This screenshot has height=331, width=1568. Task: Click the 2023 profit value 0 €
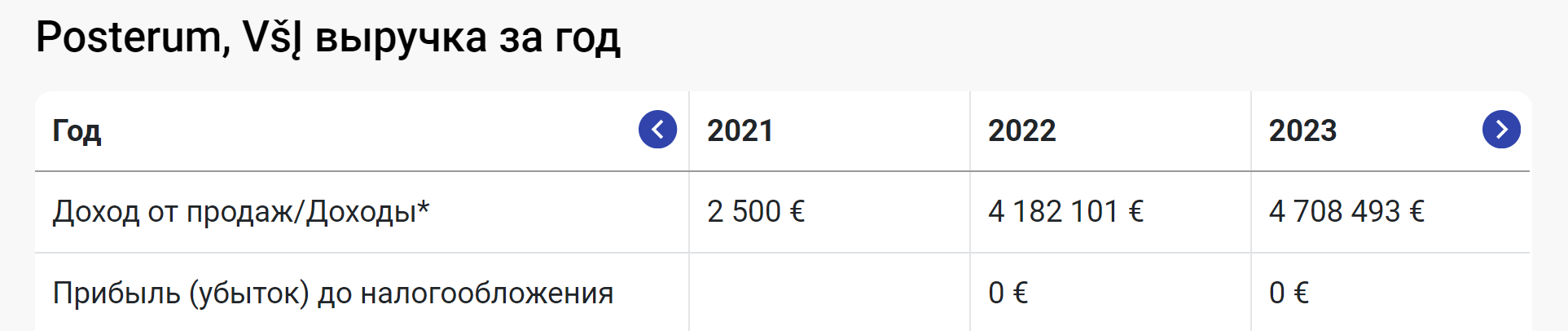1289,293
